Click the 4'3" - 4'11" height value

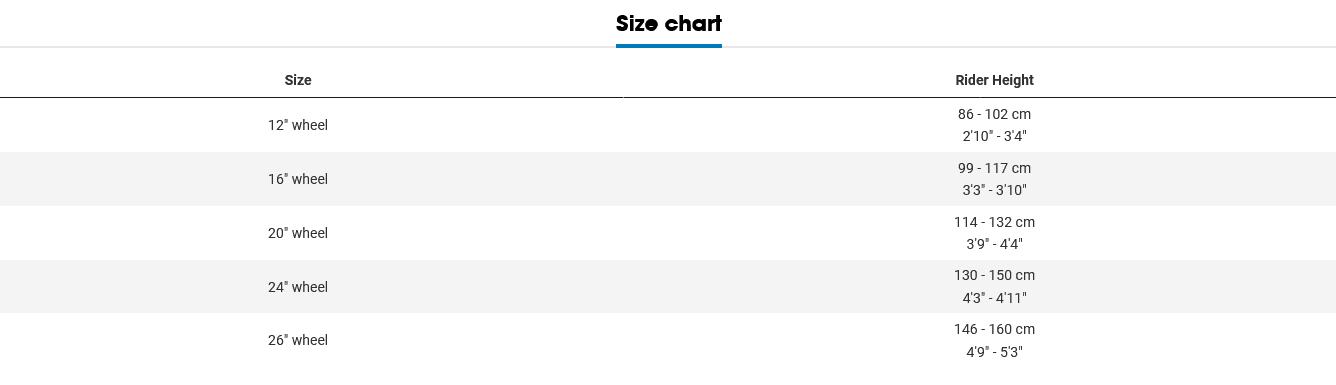pos(994,298)
